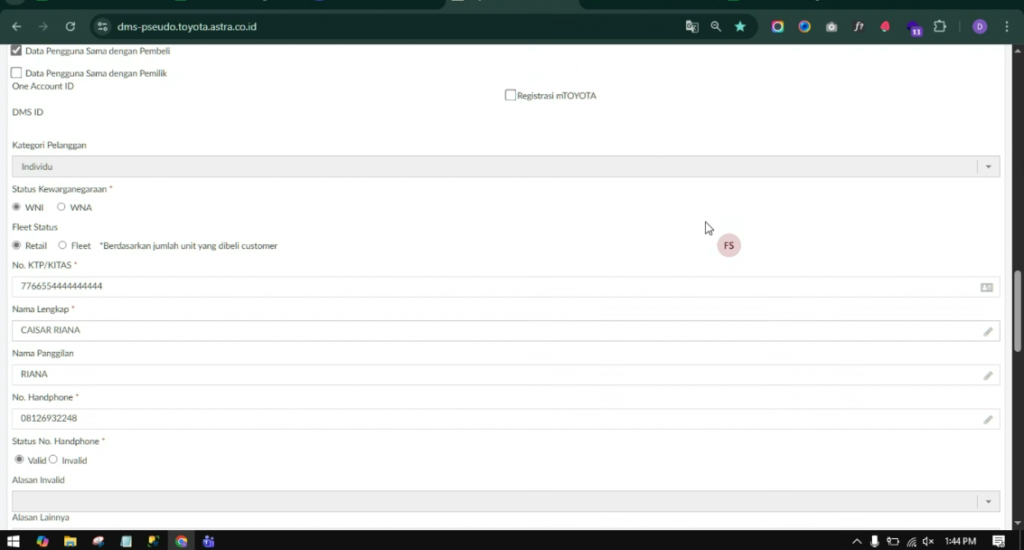Image resolution: width=1024 pixels, height=550 pixels.
Task: Uncheck Data Pengguna Sama dengan Pembeli
Action: coord(16,50)
